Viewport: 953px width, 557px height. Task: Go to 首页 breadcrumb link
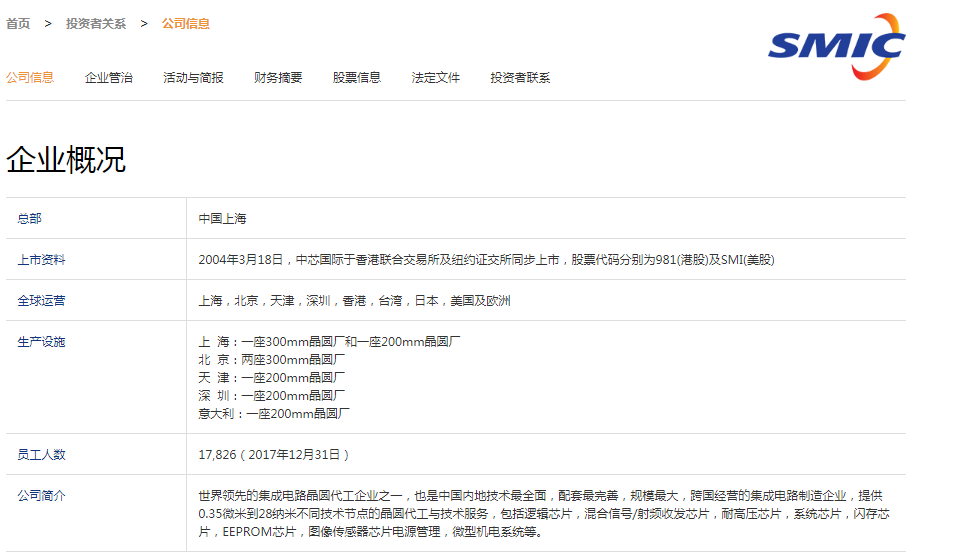pyautogui.click(x=18, y=24)
